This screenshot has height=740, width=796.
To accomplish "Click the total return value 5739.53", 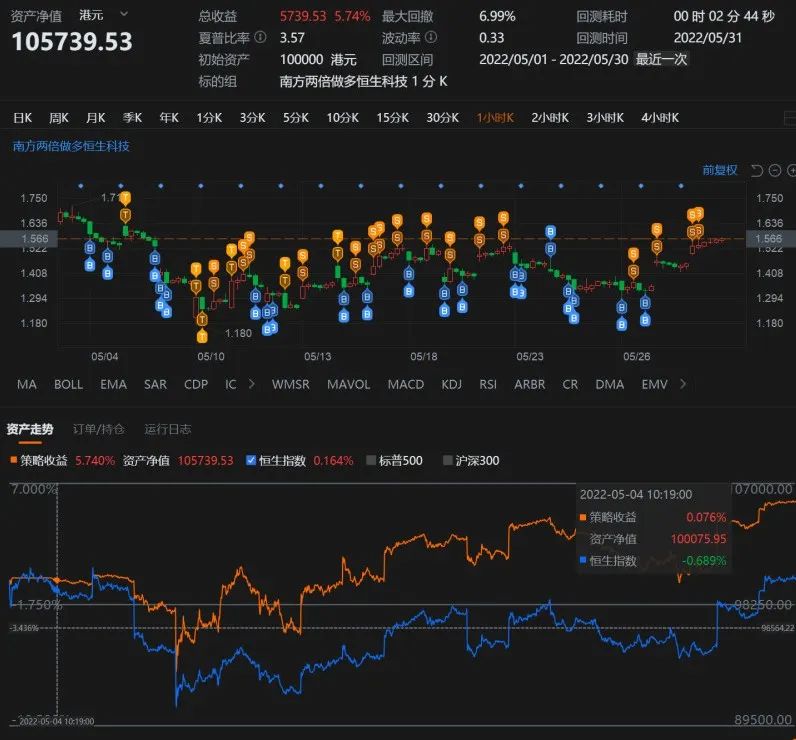I will 303,16.
